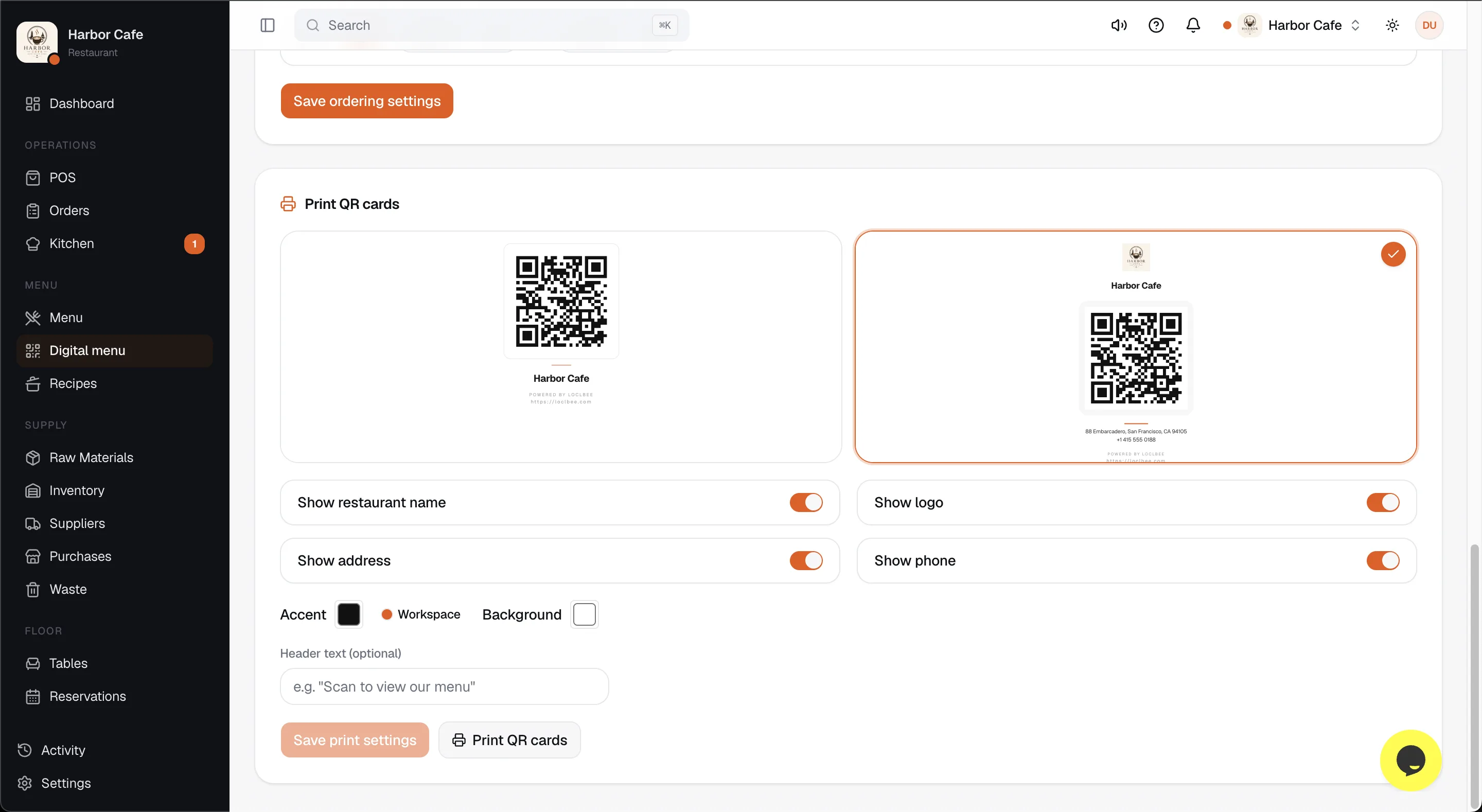
Task: Toggle Show address switch
Action: 806,560
